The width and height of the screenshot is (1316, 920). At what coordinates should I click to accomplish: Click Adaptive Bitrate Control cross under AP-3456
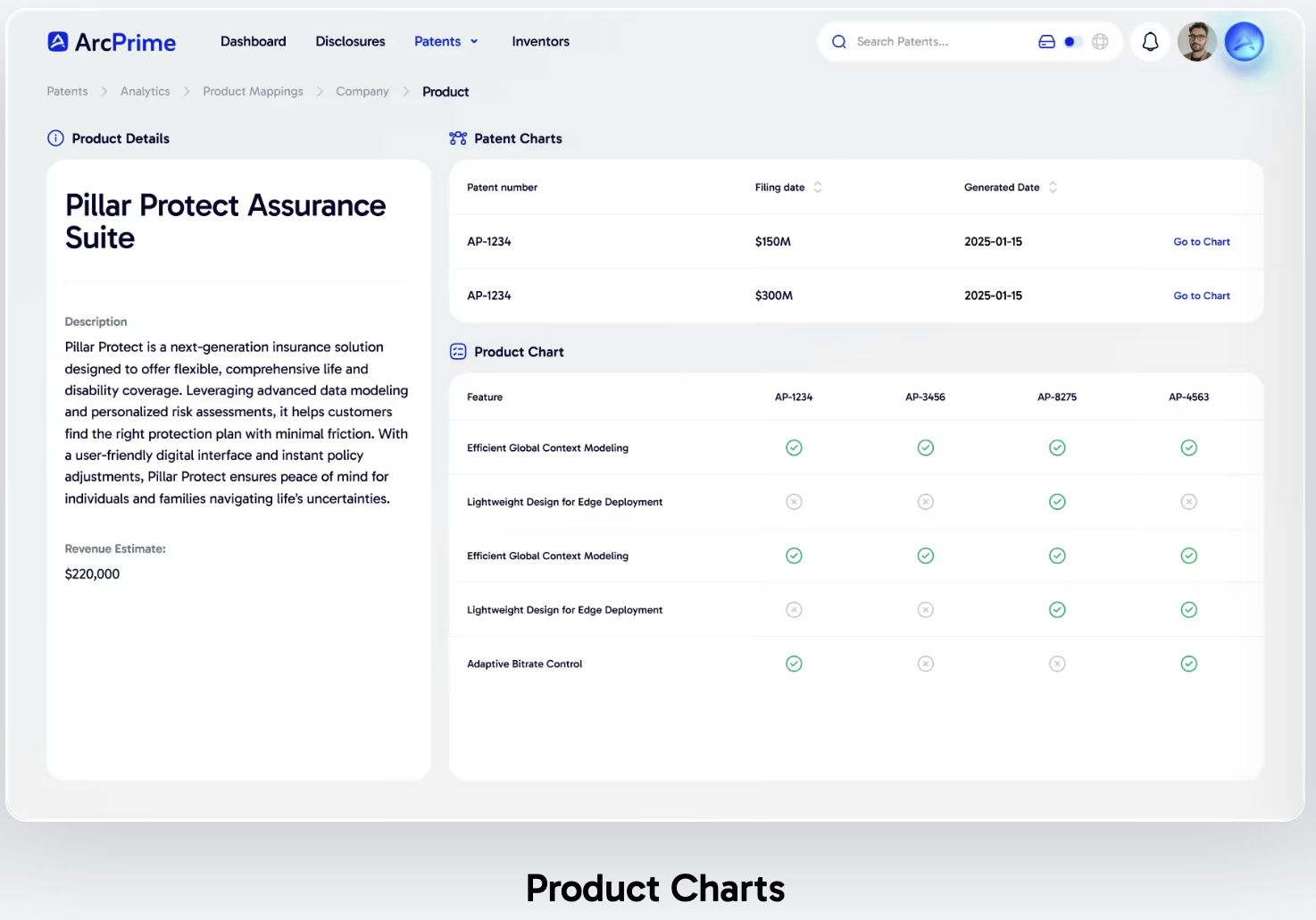(x=926, y=664)
